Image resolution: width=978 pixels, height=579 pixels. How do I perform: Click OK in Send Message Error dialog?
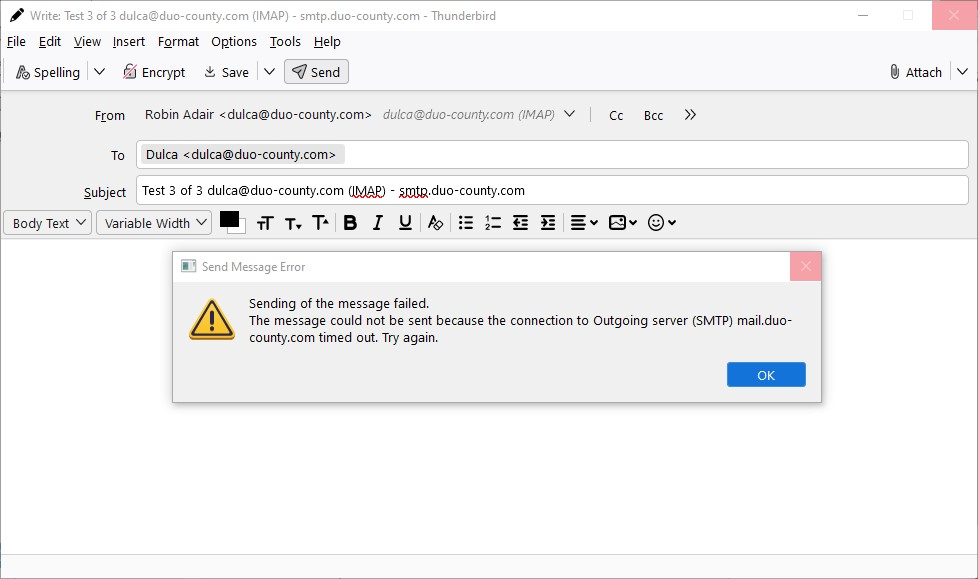(x=766, y=374)
